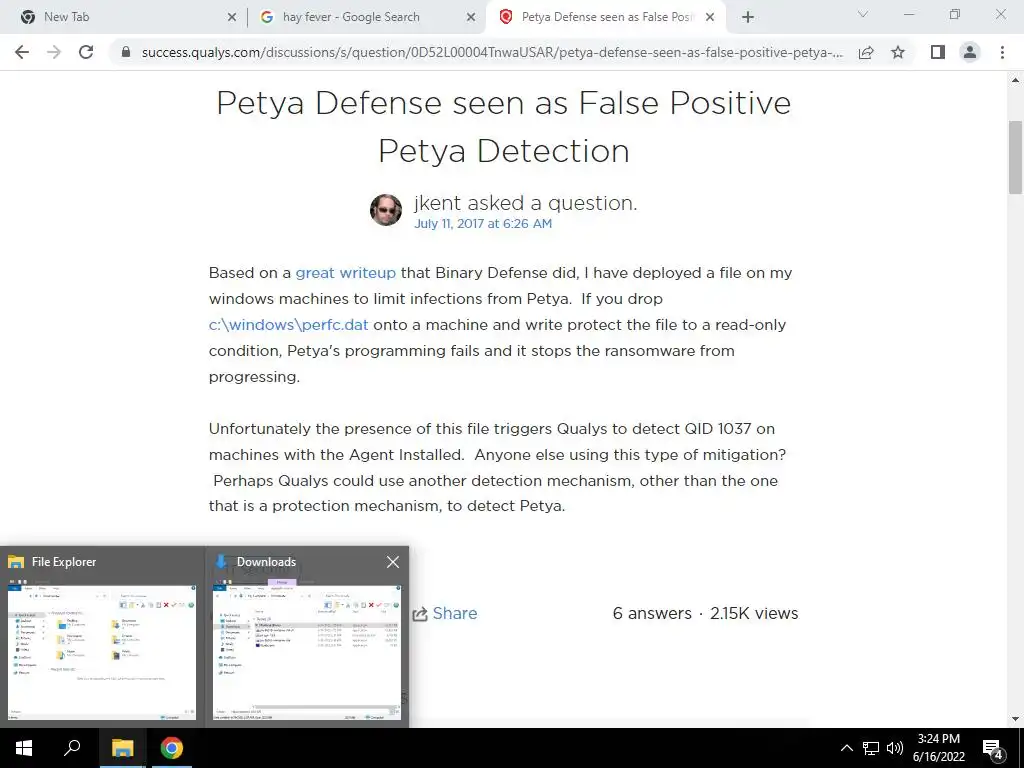Click the July 11, 2017 timestamp link
Image resolution: width=1024 pixels, height=768 pixels.
(x=483, y=223)
